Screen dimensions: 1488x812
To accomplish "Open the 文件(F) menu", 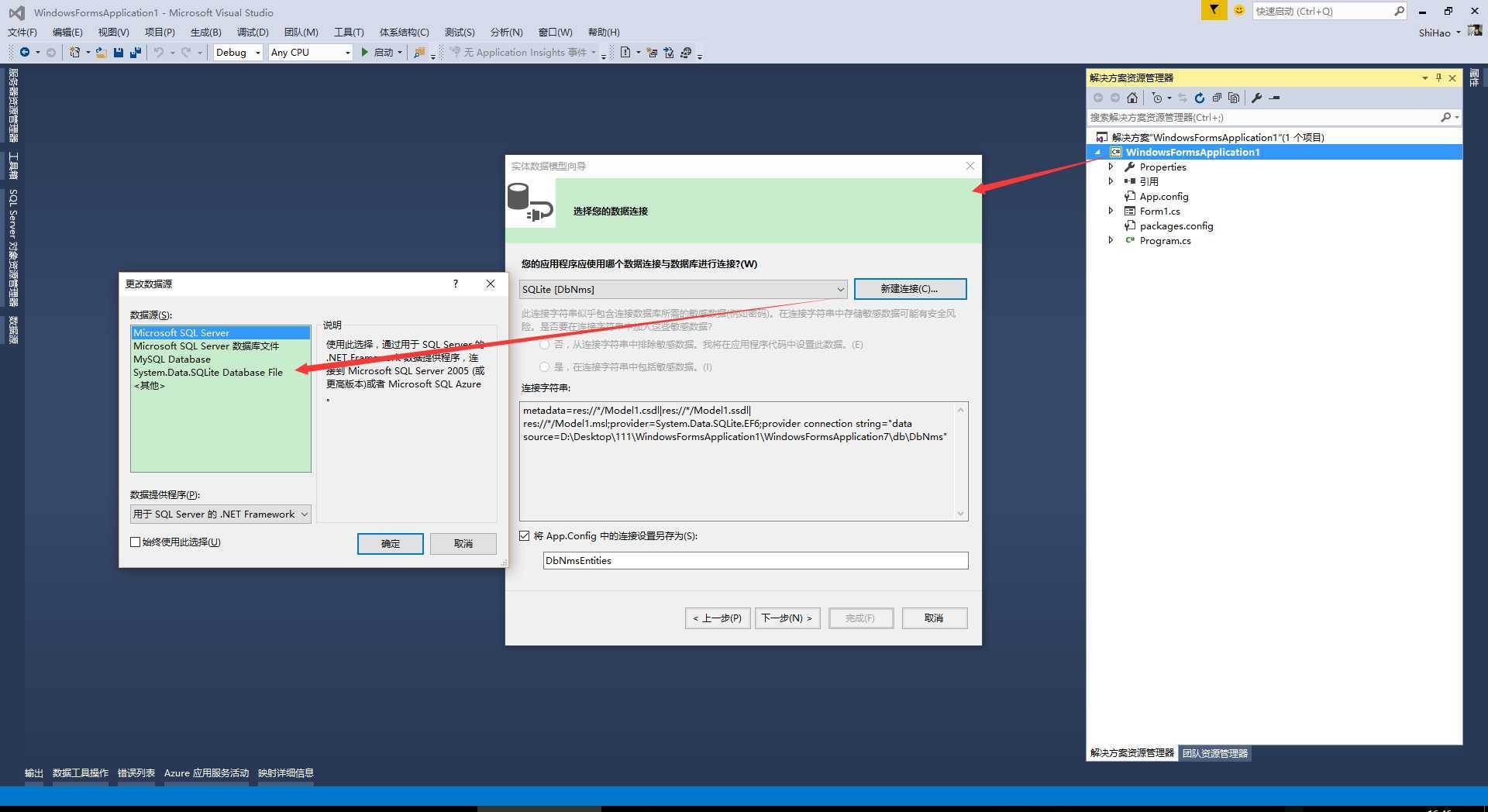I will [x=22, y=32].
